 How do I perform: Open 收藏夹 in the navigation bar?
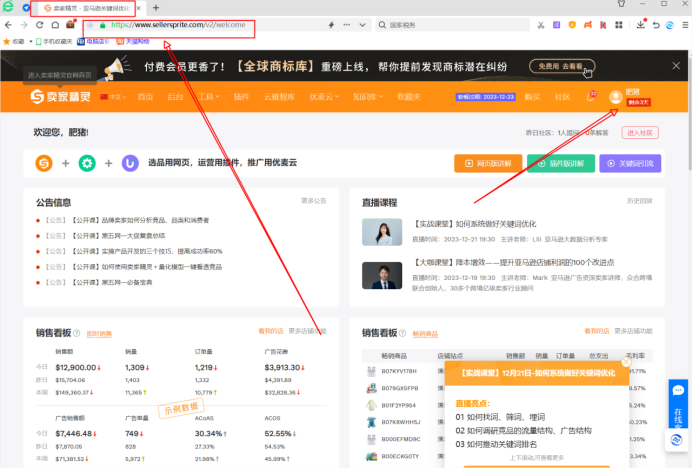coord(409,97)
